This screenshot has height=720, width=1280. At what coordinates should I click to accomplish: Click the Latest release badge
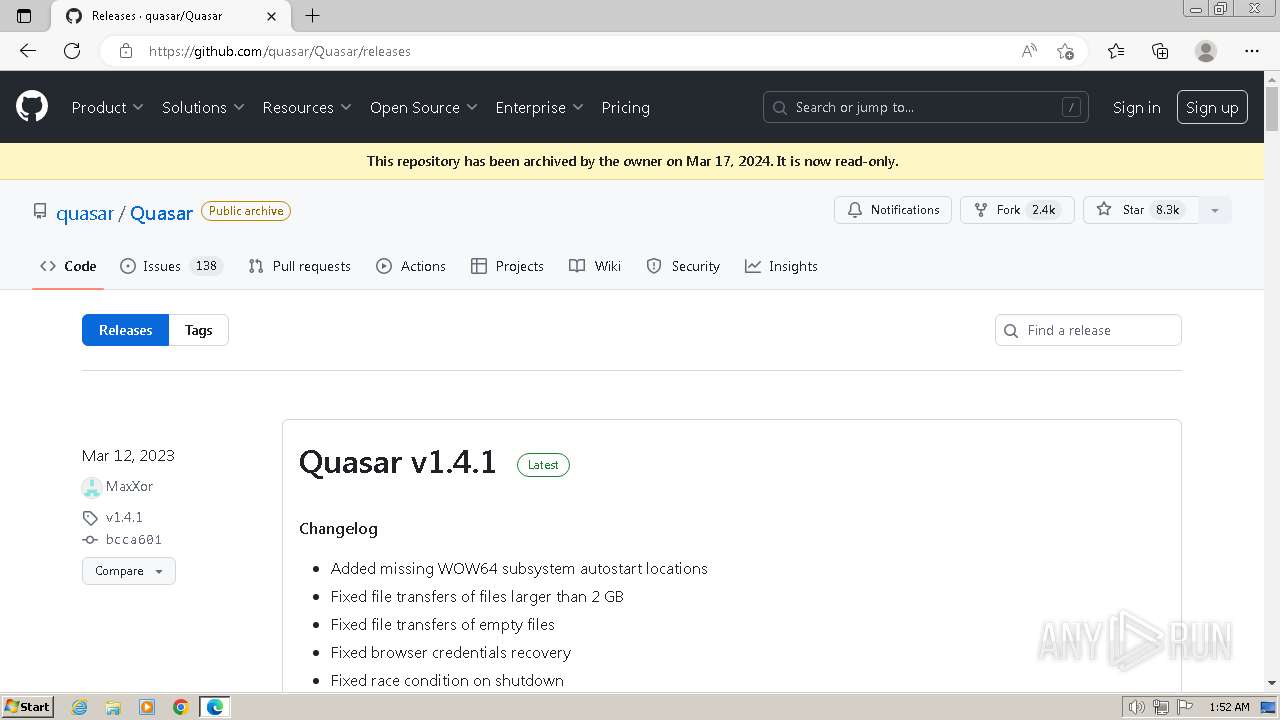click(x=543, y=465)
